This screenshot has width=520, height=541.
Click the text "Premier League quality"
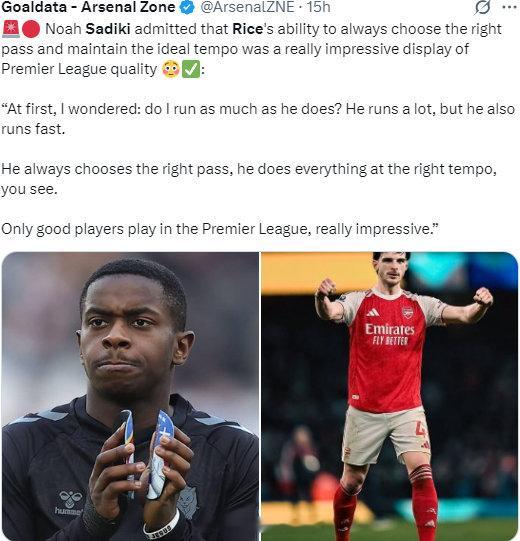pyautogui.click(x=79, y=69)
